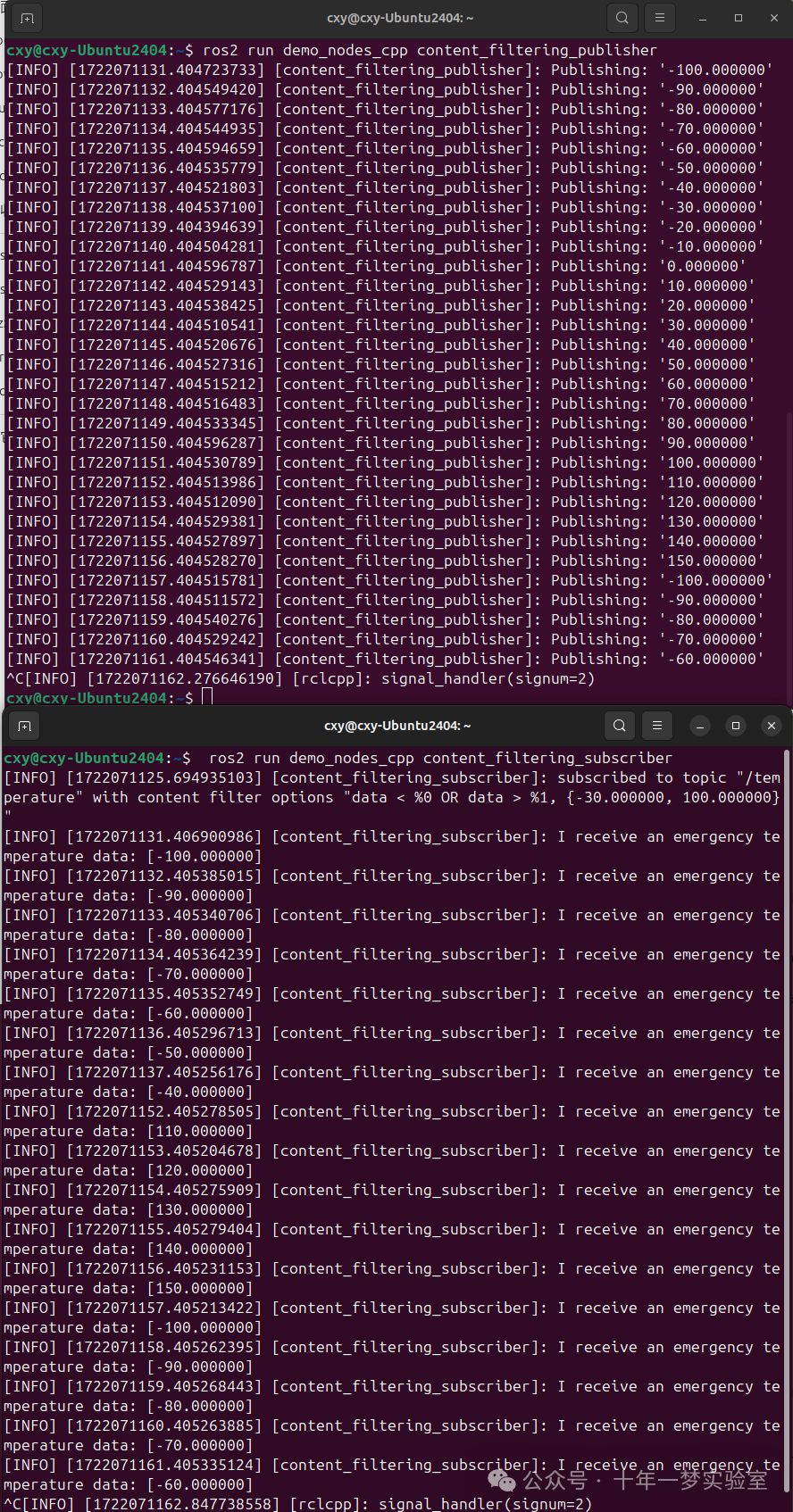Click subscriber data value '[120.000000]'
793x1512 pixels.
(x=200, y=1170)
